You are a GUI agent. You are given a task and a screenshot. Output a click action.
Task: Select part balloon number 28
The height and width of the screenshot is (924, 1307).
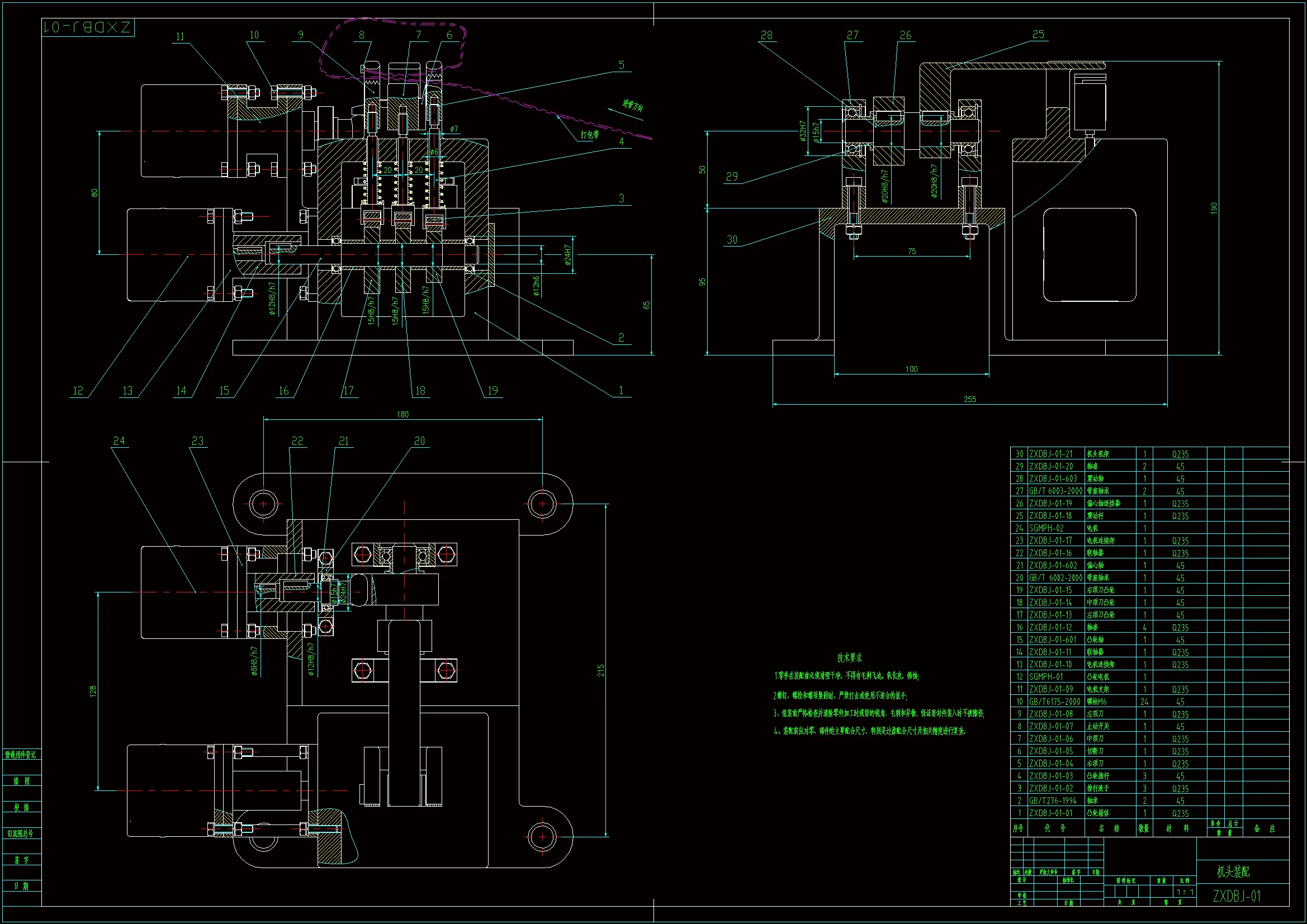[766, 35]
